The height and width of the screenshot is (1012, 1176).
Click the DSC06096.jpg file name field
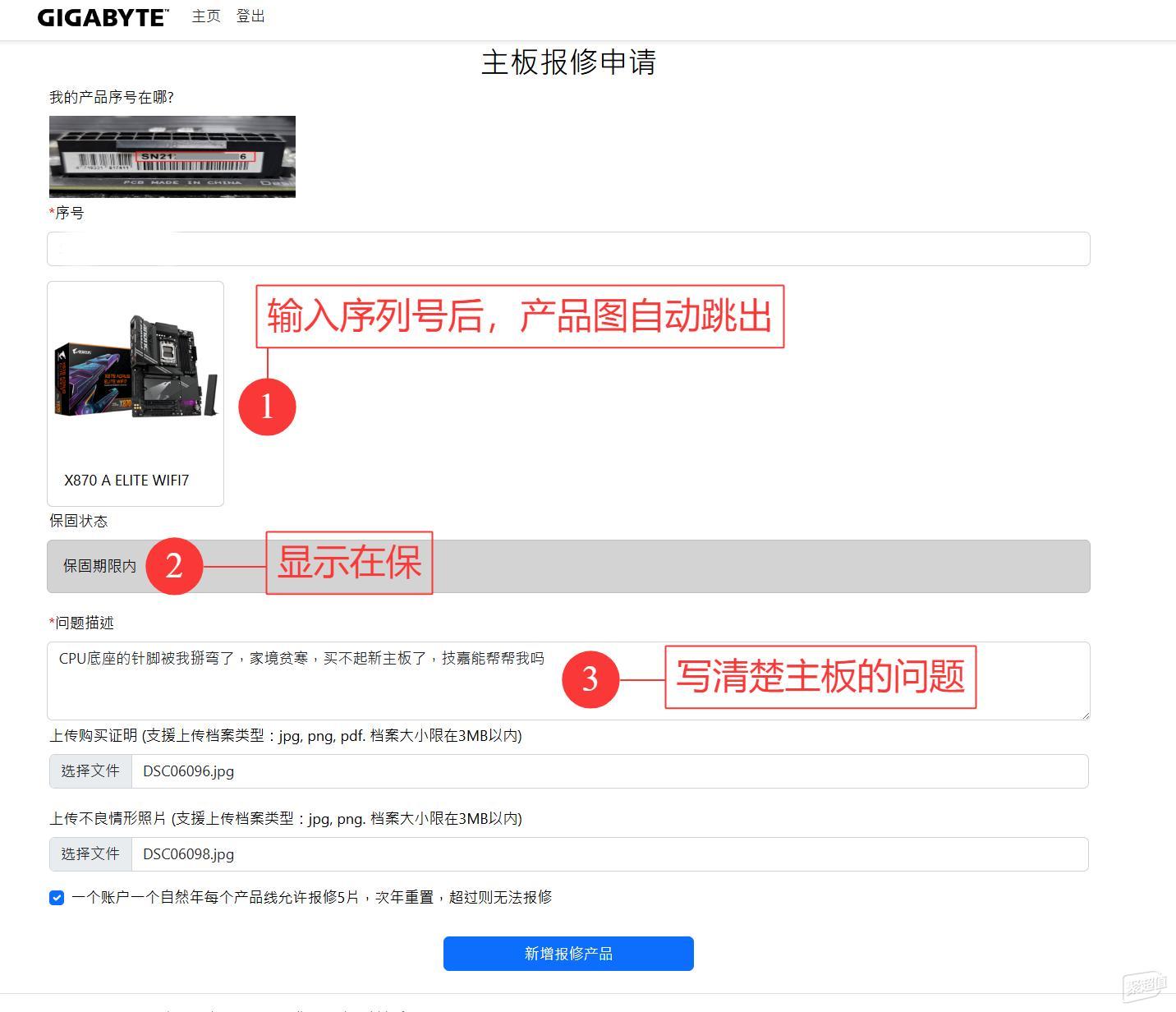610,771
